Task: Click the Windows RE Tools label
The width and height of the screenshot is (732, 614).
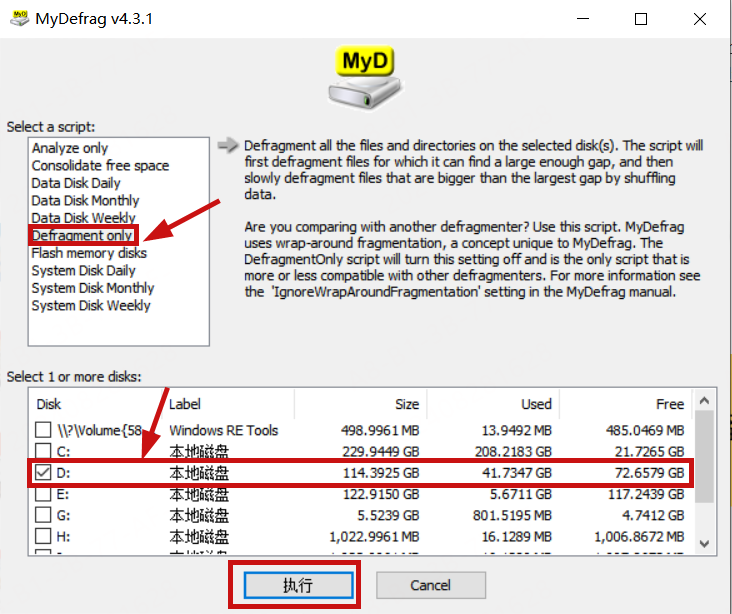Action: [x=224, y=430]
